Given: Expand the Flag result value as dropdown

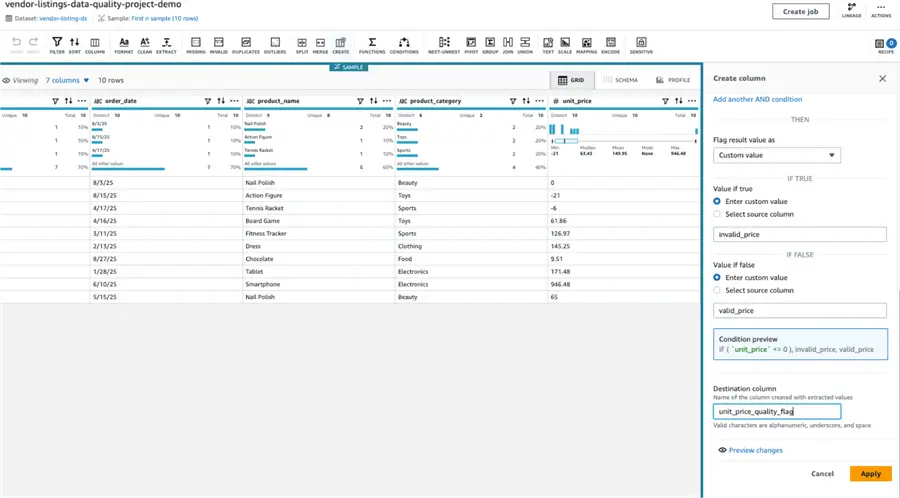Looking at the screenshot, I should point(777,155).
